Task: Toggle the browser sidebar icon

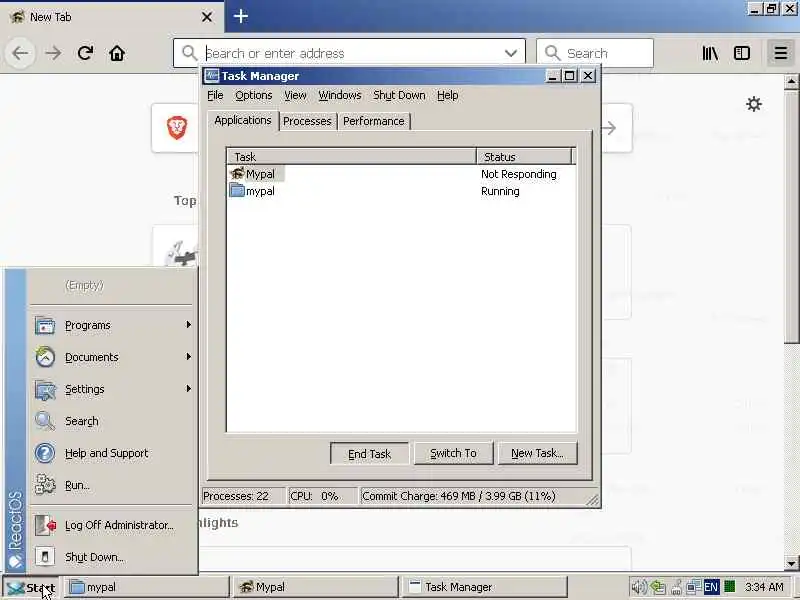Action: 742,53
